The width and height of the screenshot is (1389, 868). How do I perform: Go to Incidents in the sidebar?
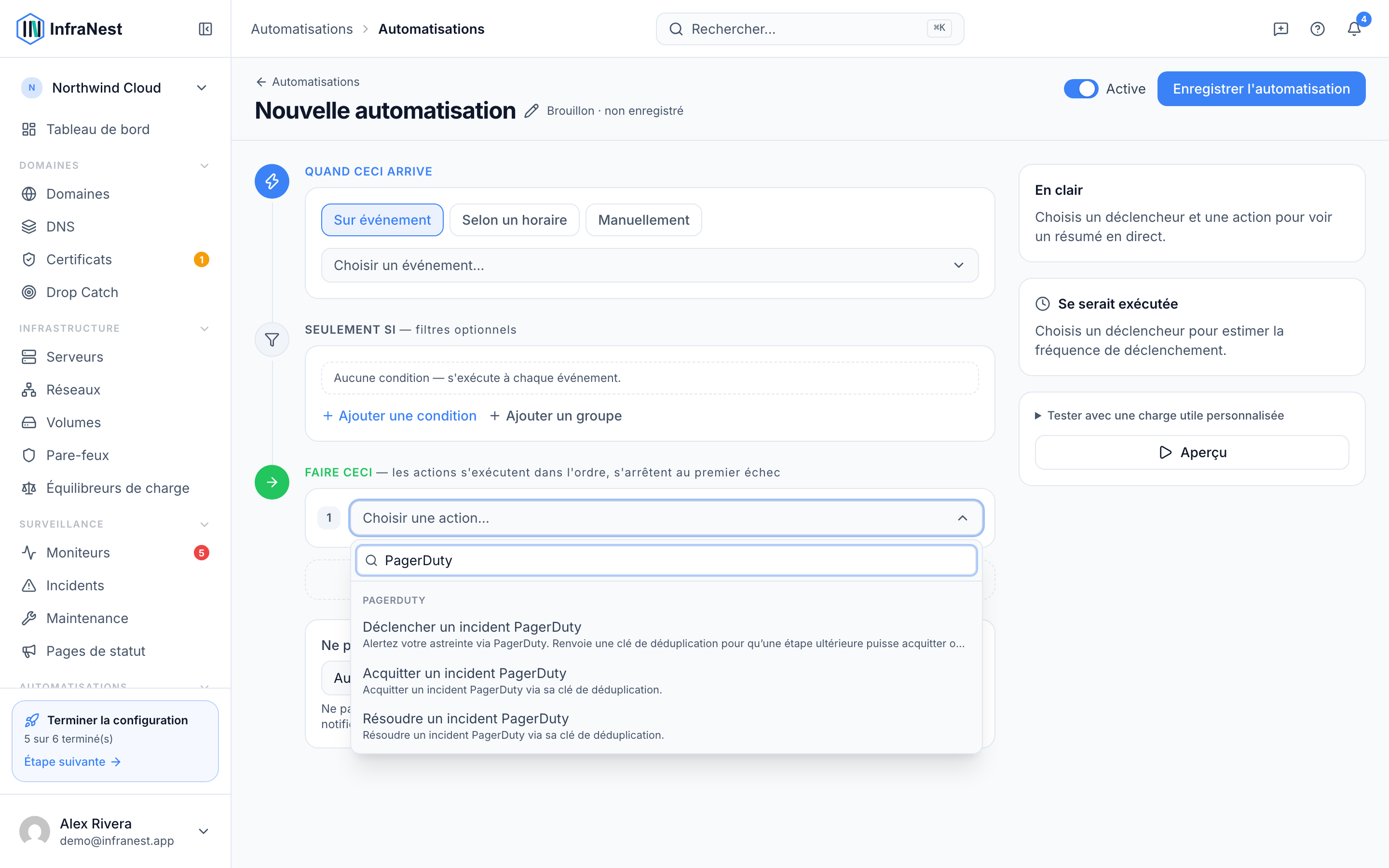[115, 585]
